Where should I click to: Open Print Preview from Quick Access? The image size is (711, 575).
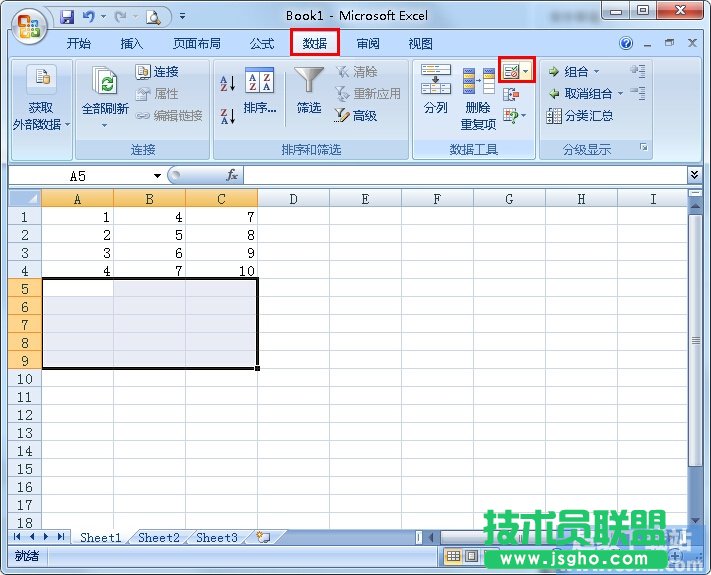pyautogui.click(x=153, y=17)
